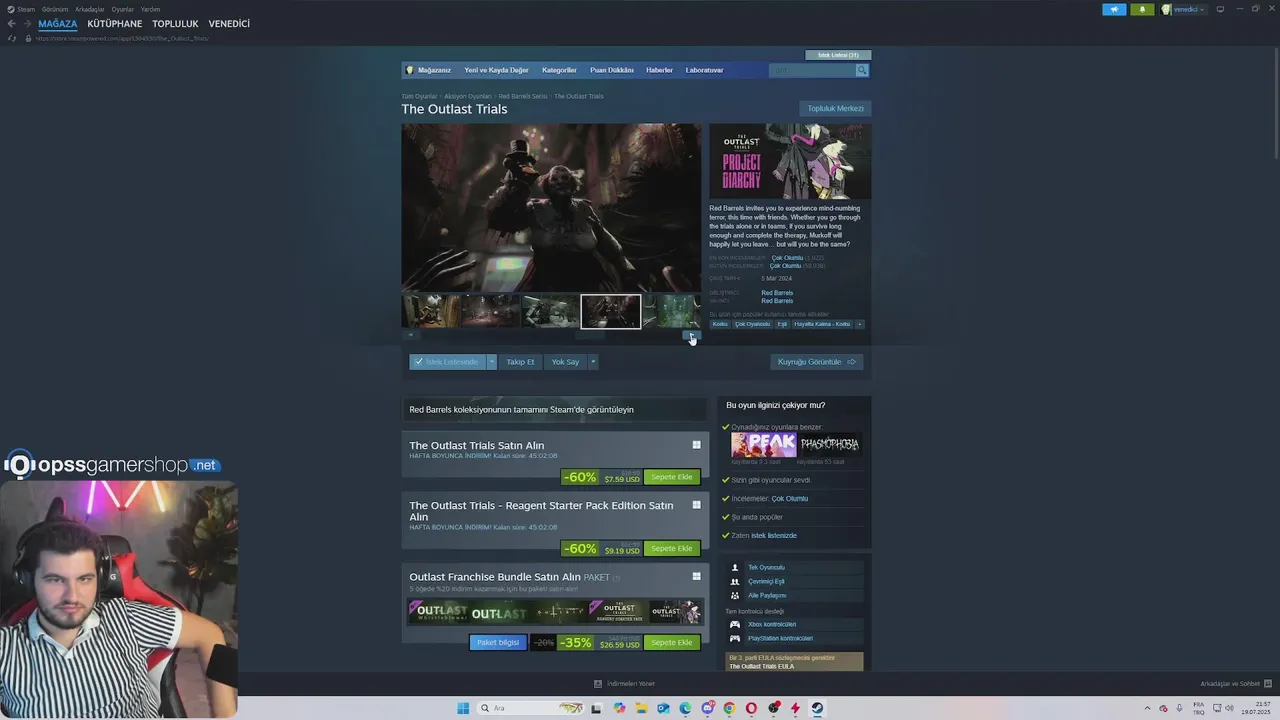Screen dimensions: 1280x720
Task: Click the Korku tag
Action: 720,324
